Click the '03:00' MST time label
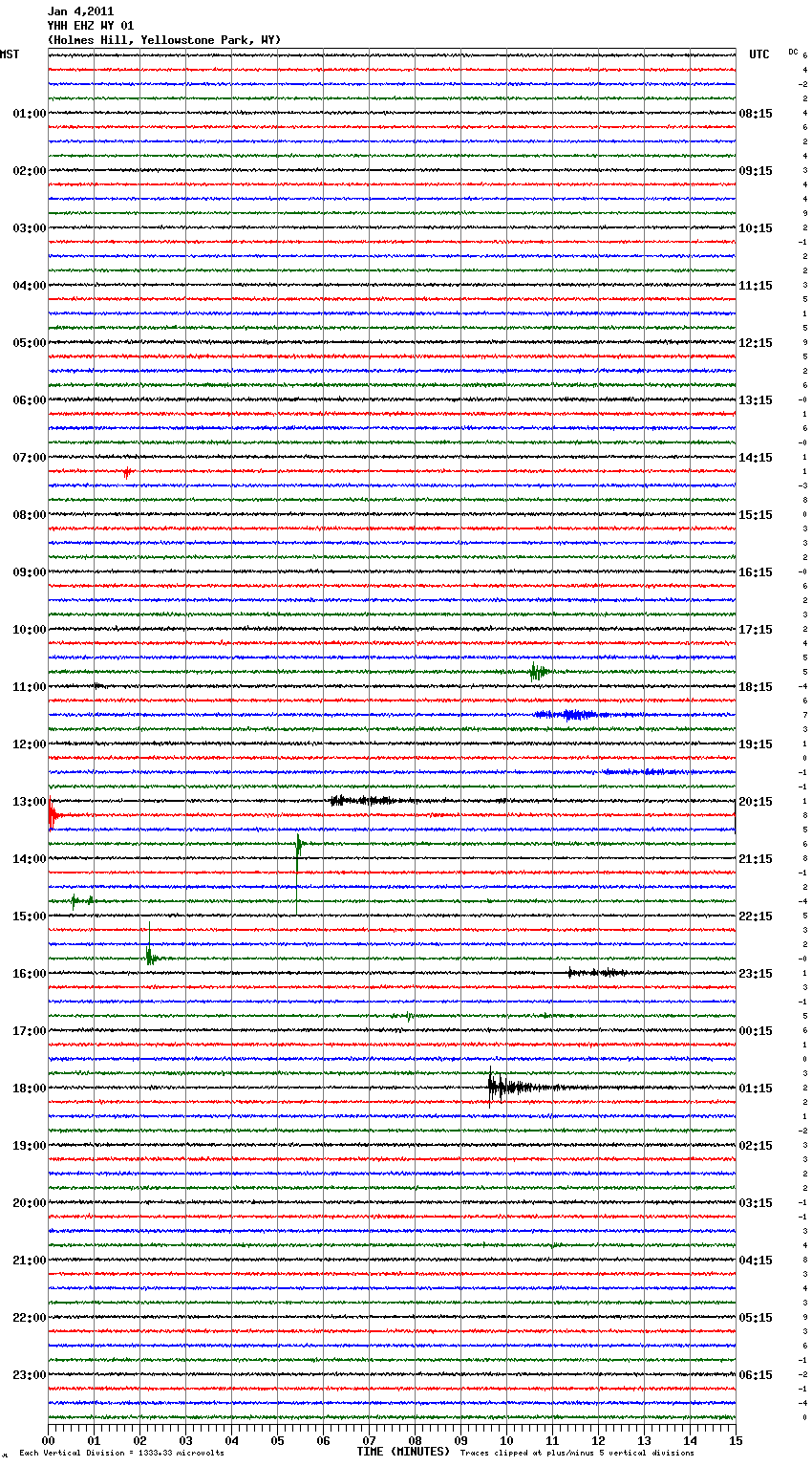The height and width of the screenshot is (1466, 812). pos(30,228)
